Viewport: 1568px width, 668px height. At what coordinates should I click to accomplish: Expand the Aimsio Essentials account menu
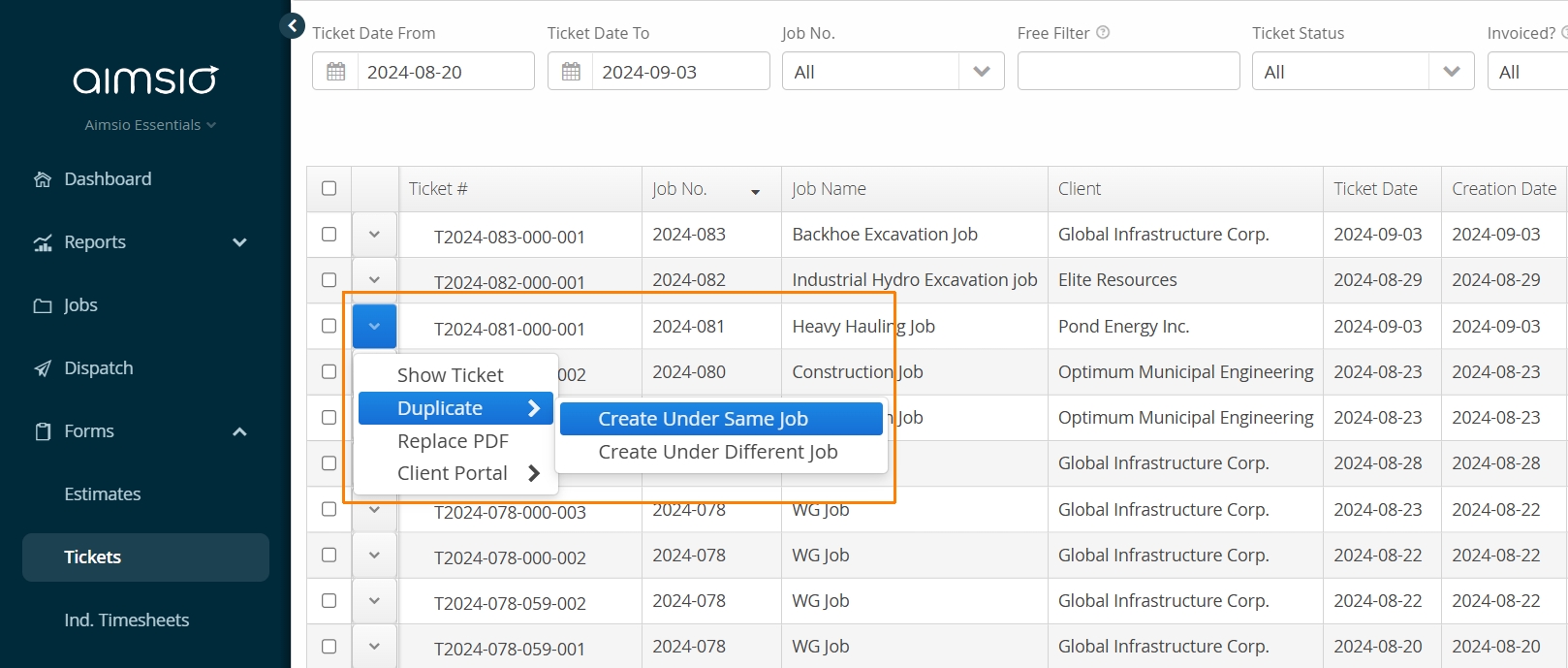pos(150,125)
